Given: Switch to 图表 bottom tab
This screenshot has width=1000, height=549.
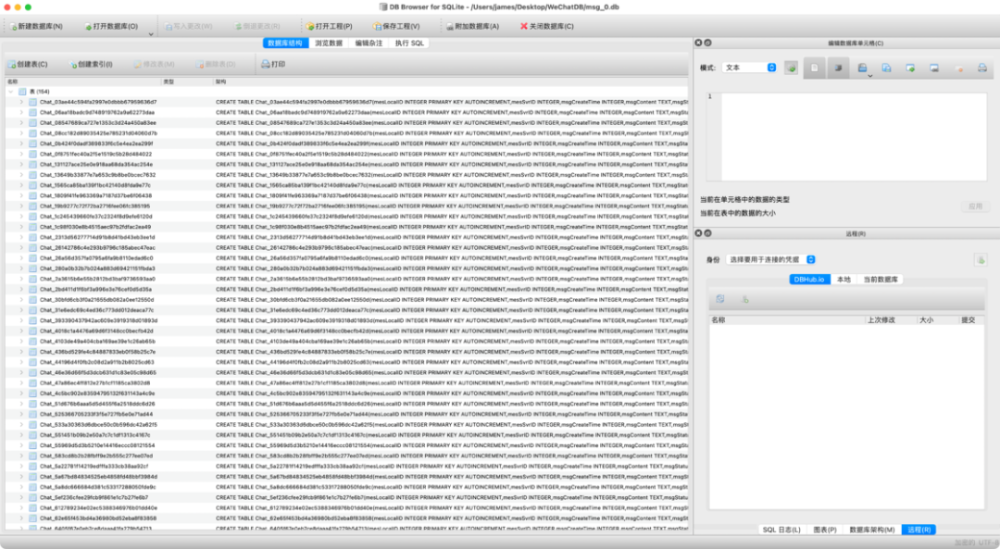Looking at the screenshot, I should pos(825,529).
